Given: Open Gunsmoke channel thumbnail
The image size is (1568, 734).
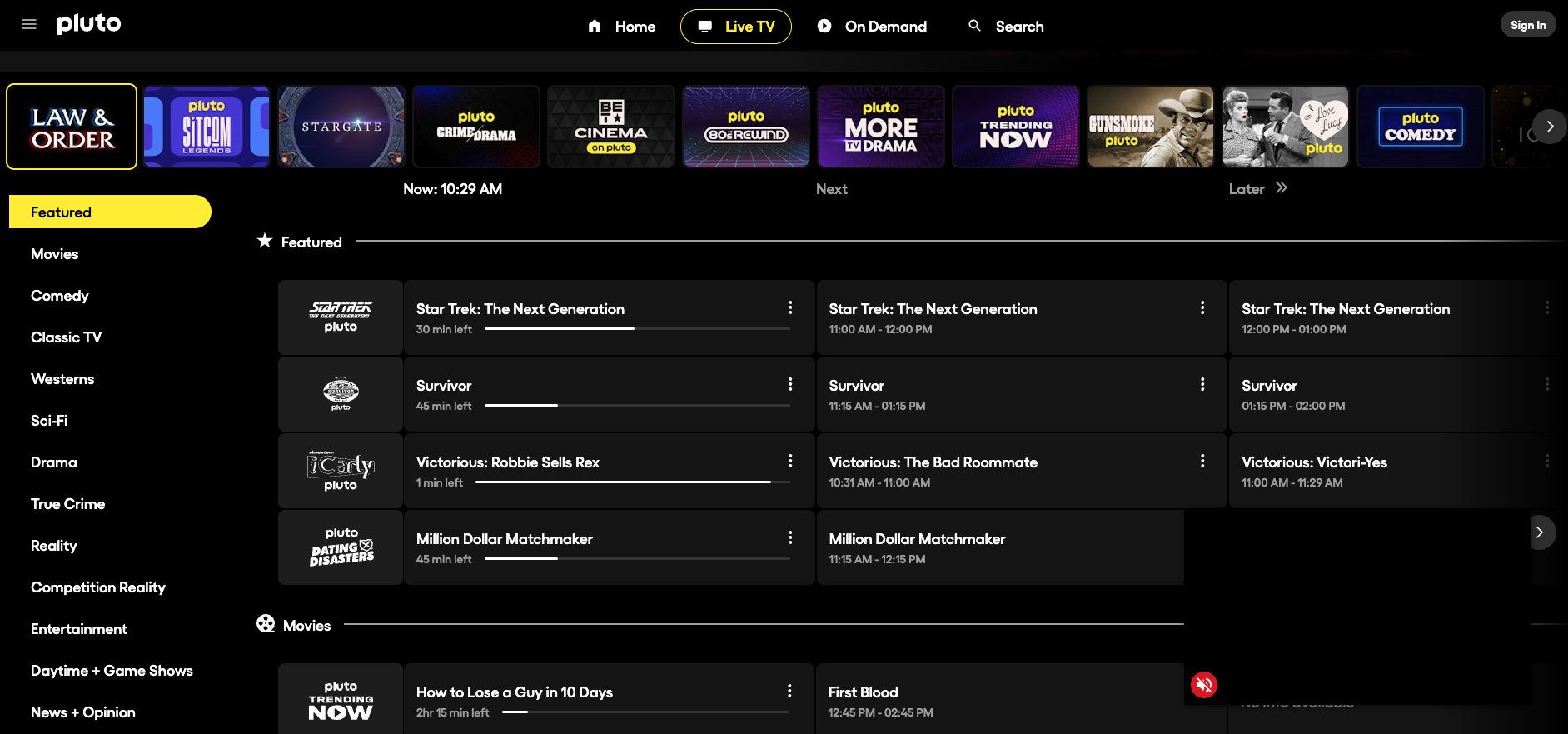Looking at the screenshot, I should tap(1151, 127).
